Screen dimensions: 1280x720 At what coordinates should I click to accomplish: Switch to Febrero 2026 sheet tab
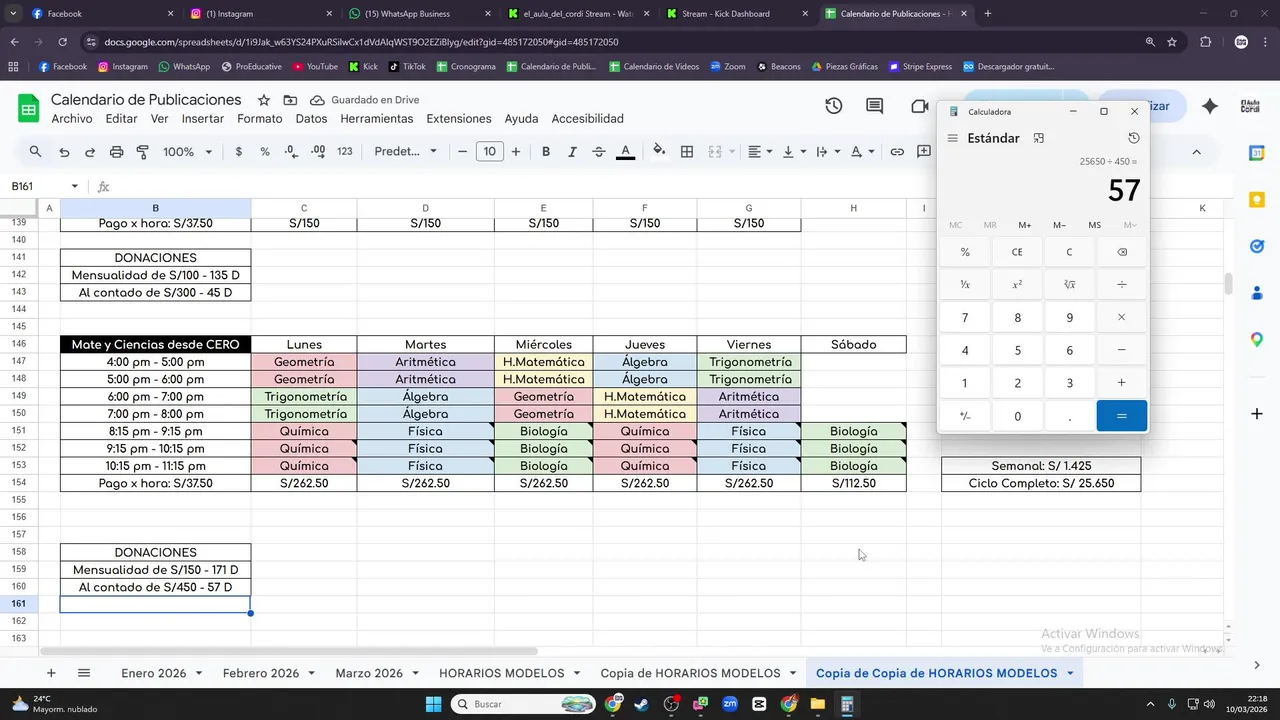click(261, 673)
